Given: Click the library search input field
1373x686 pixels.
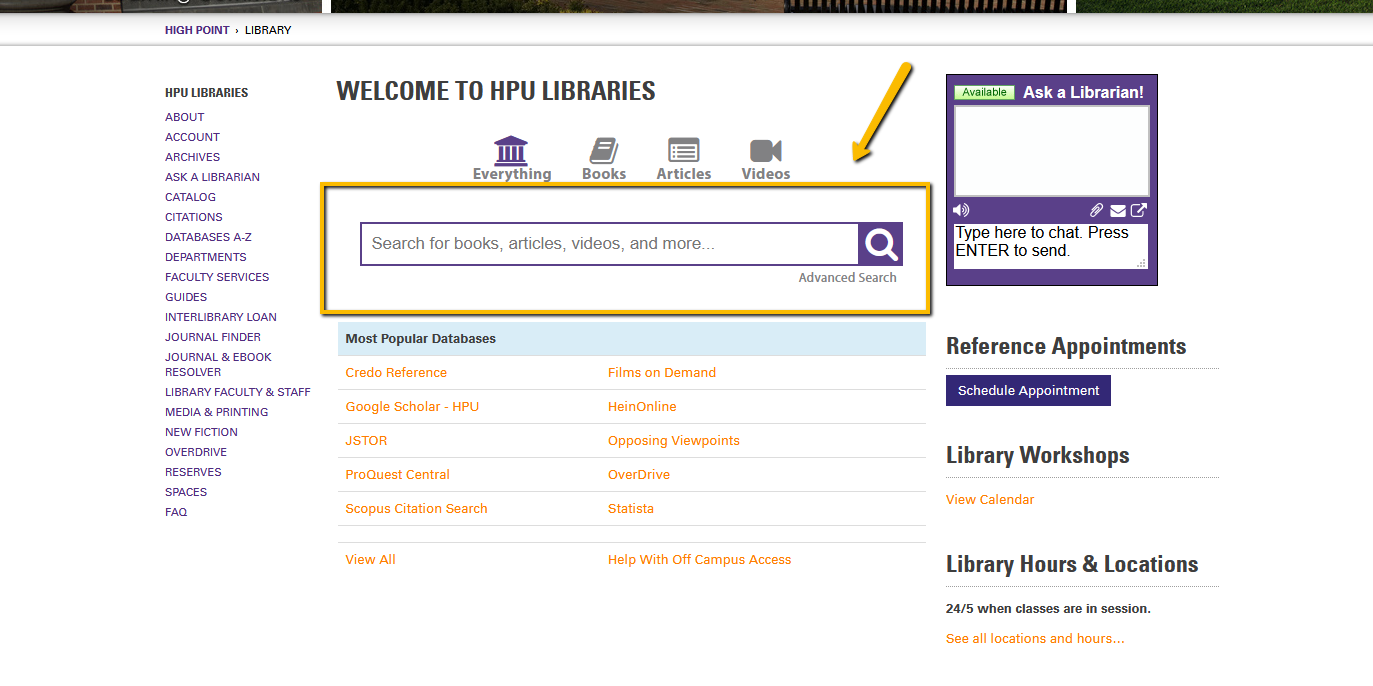Looking at the screenshot, I should pos(609,244).
